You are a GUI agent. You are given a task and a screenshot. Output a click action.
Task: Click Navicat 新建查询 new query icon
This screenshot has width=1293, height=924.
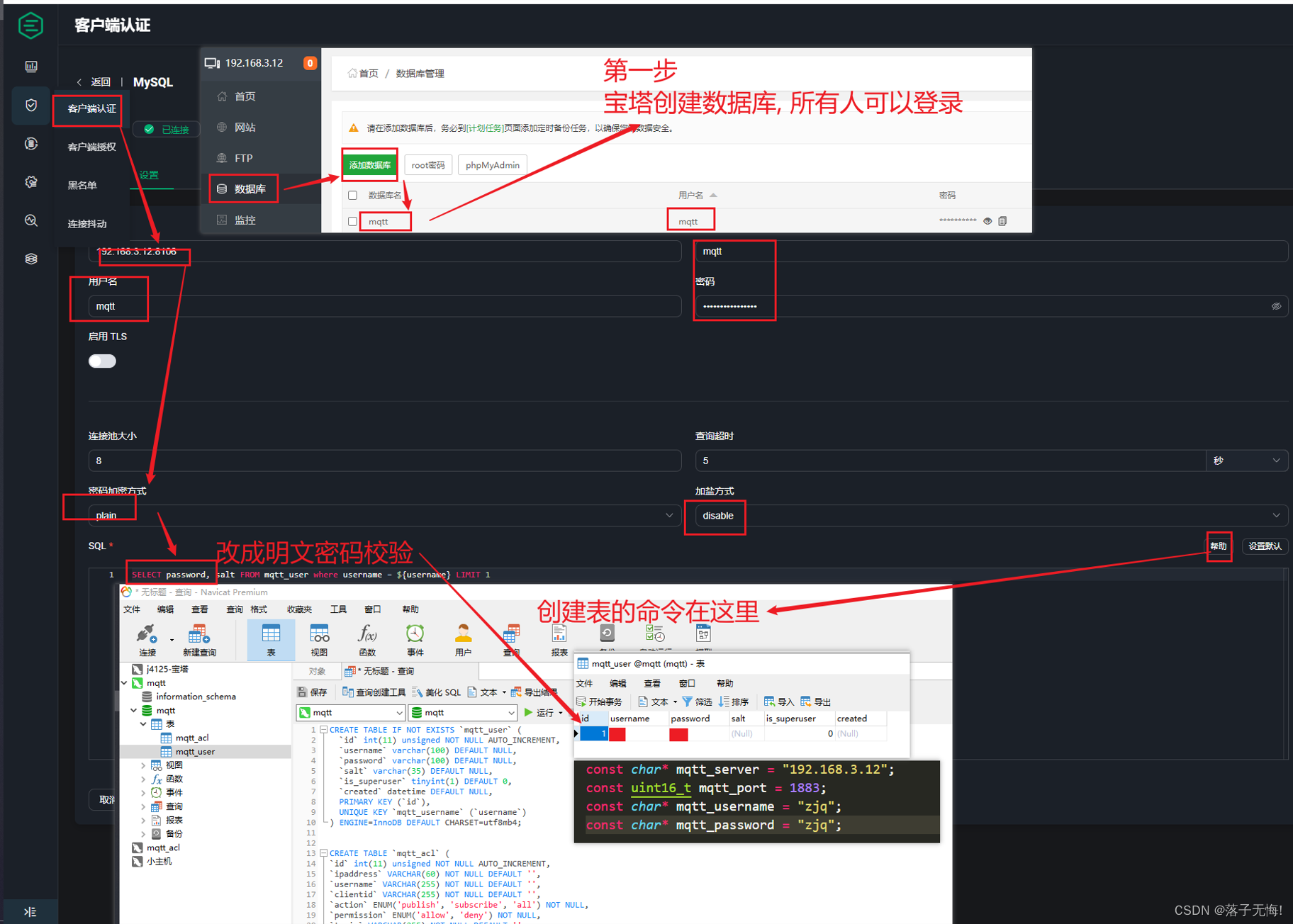click(x=199, y=640)
